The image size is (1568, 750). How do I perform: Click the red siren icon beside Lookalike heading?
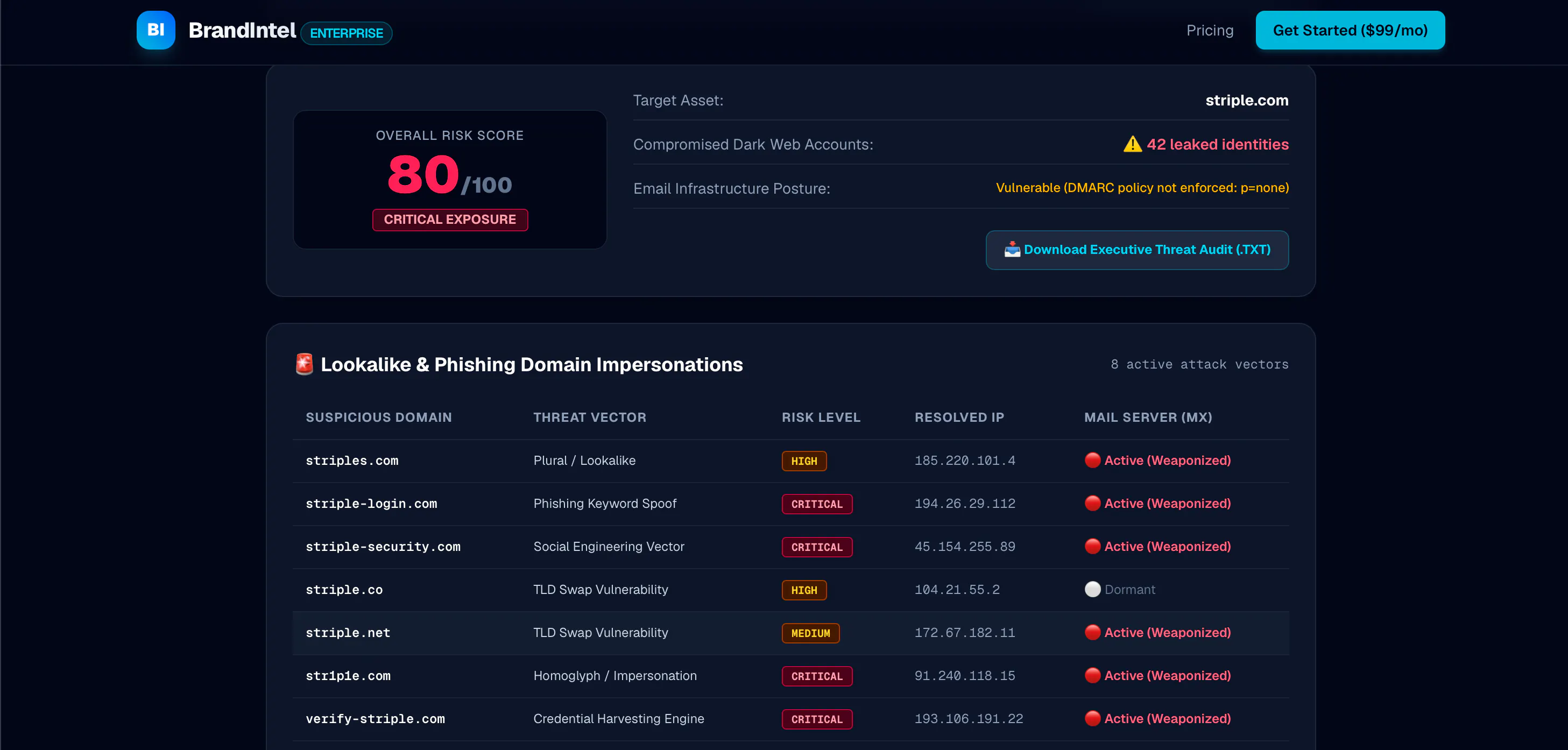click(x=305, y=364)
